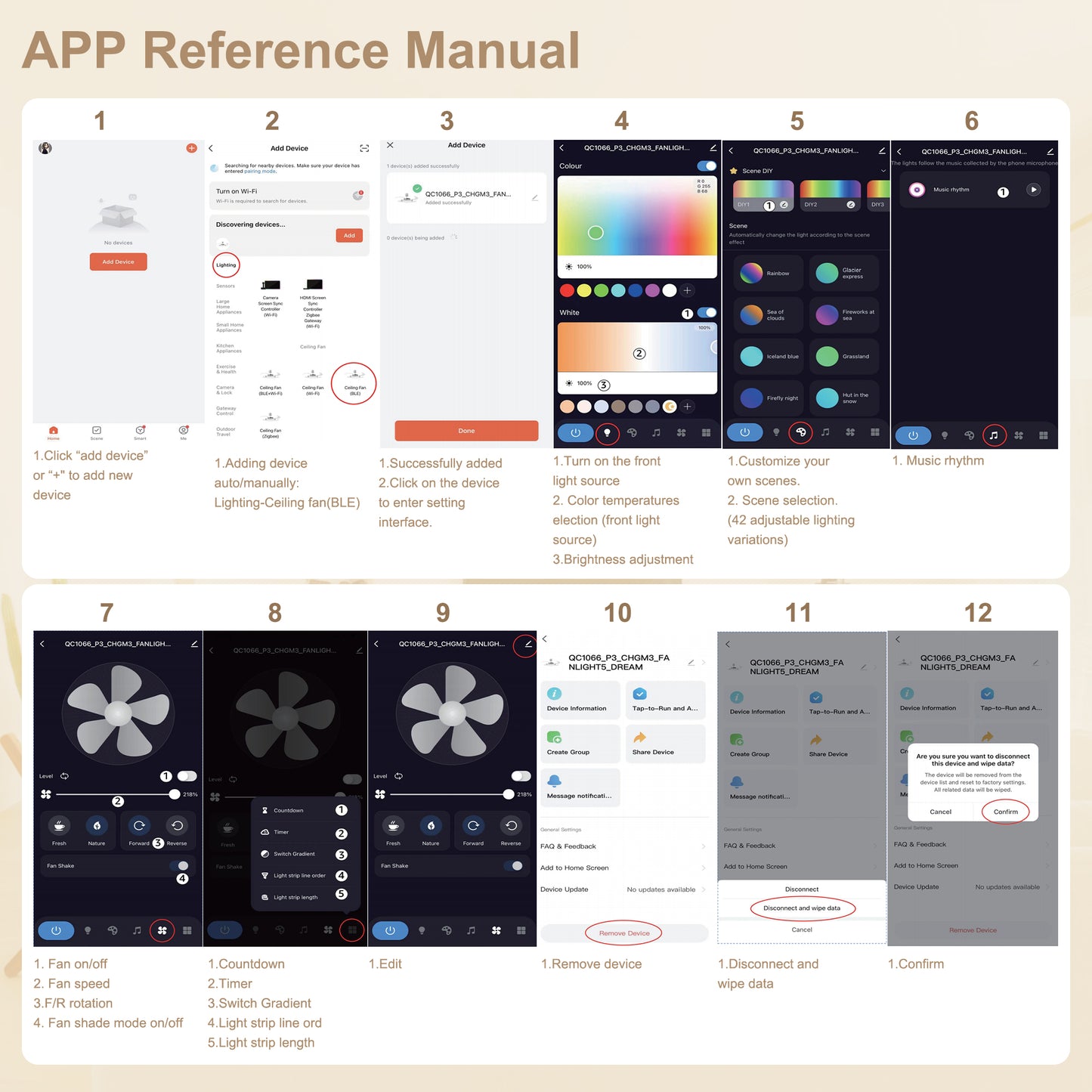Choose Countdown from the step 8 menu
Screen dimensions: 1092x1092
289,810
